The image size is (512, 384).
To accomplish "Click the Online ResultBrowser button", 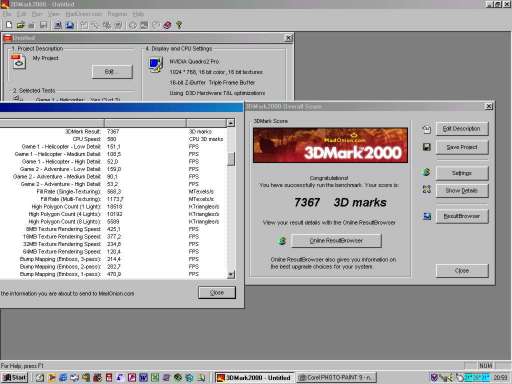I will point(336,241).
